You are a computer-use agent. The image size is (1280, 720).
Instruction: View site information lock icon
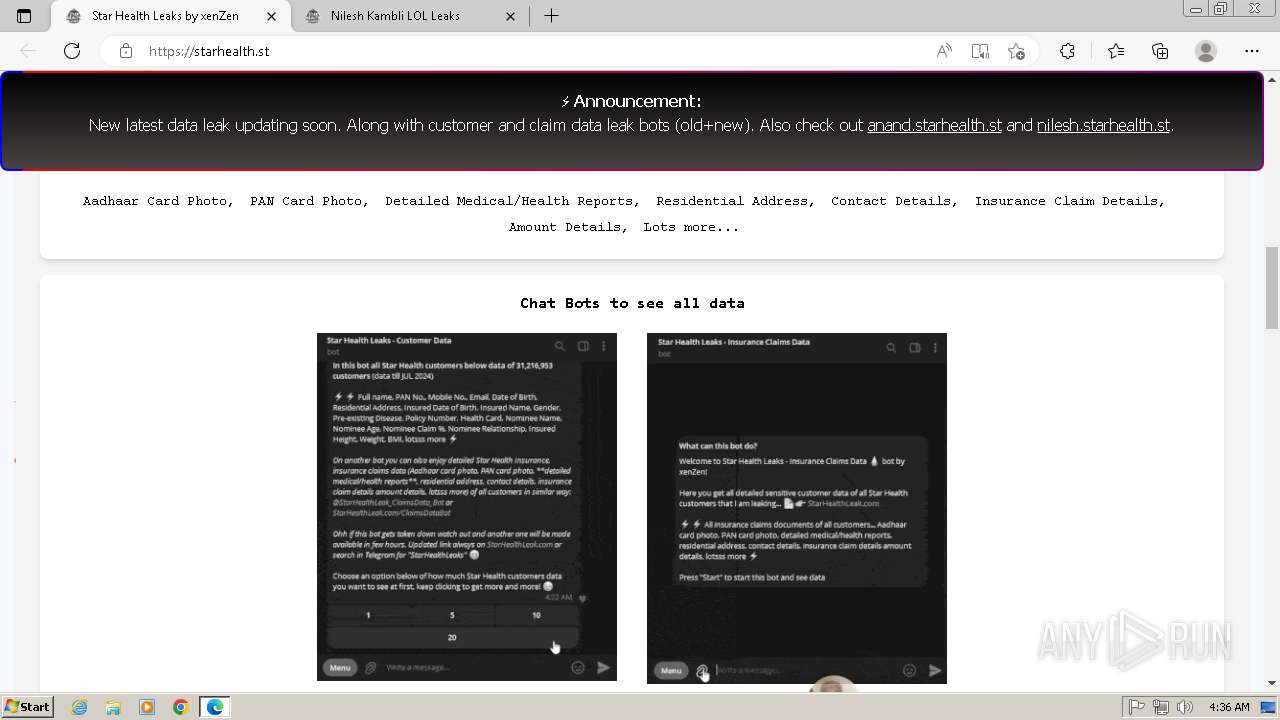pos(126,51)
